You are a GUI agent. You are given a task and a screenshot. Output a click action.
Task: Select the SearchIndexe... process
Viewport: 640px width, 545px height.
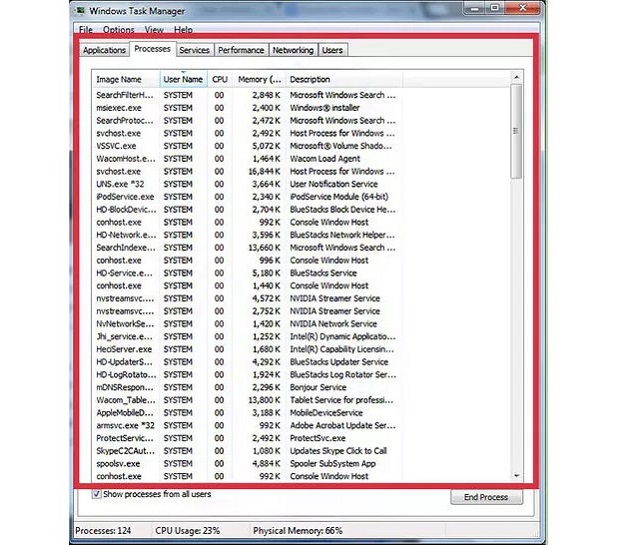(x=247, y=247)
